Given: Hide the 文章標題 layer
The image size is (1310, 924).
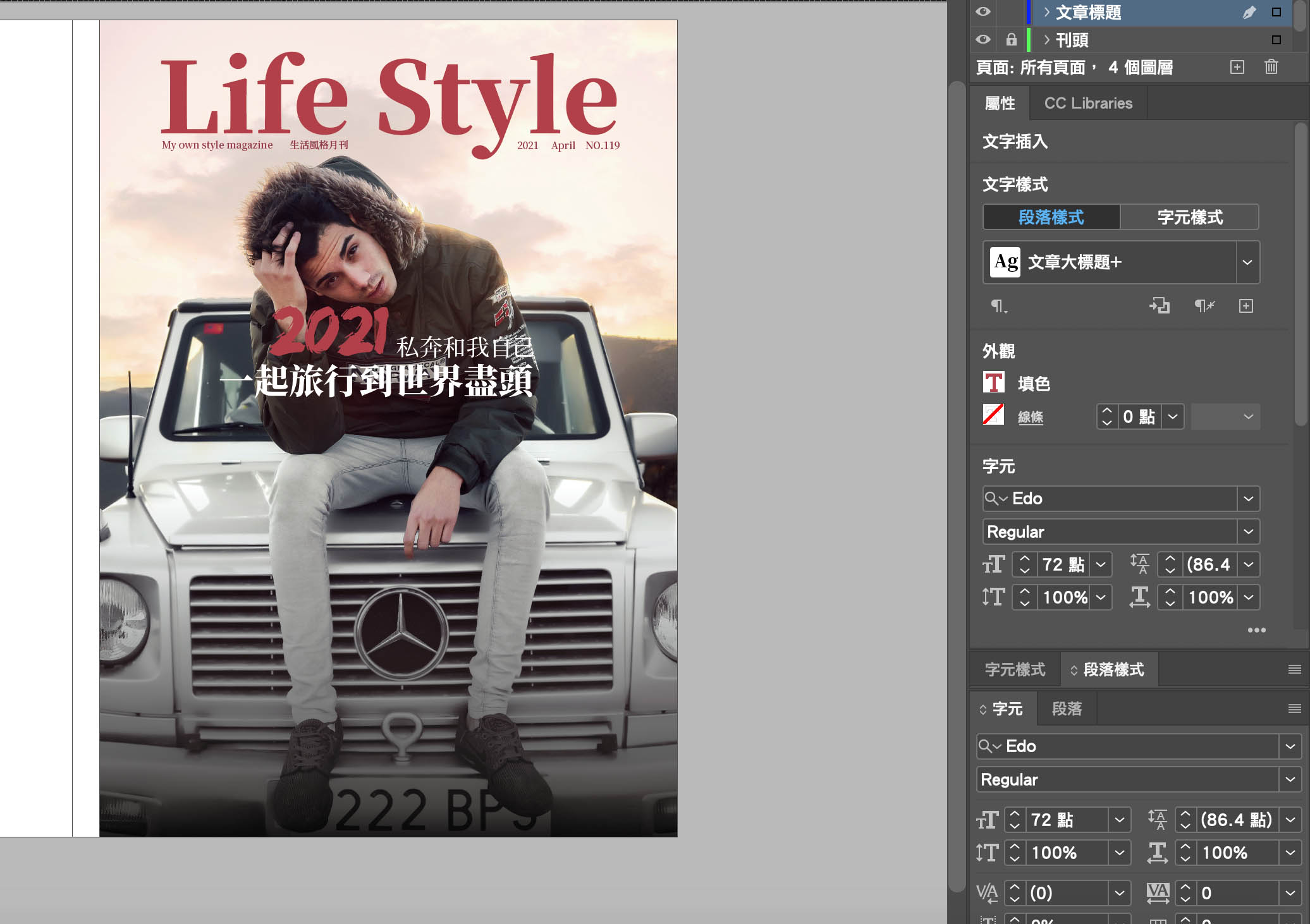Looking at the screenshot, I should [x=982, y=11].
